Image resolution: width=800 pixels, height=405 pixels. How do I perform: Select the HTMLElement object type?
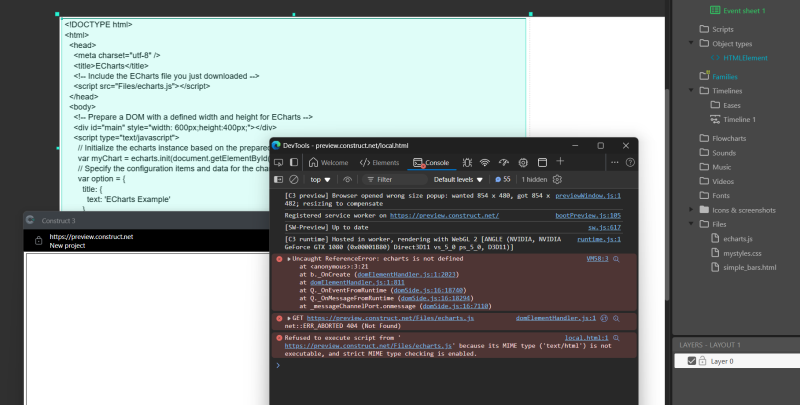(739, 58)
